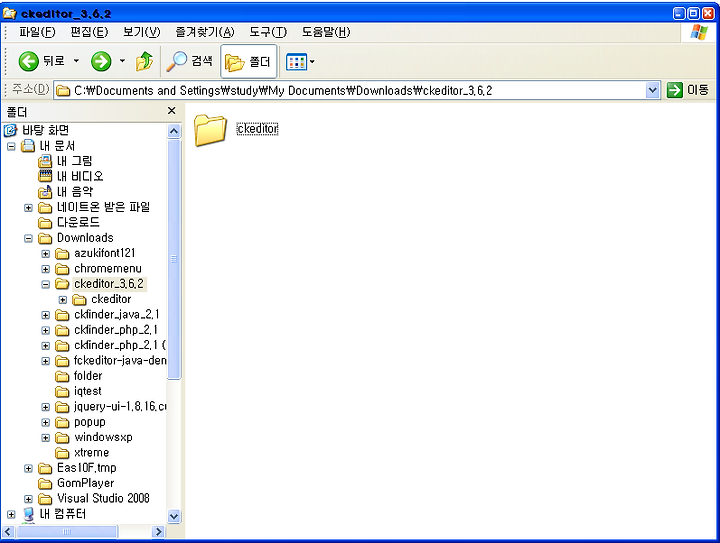Click the address bar path field
Viewport: 720px width, 543px height.
coord(350,90)
